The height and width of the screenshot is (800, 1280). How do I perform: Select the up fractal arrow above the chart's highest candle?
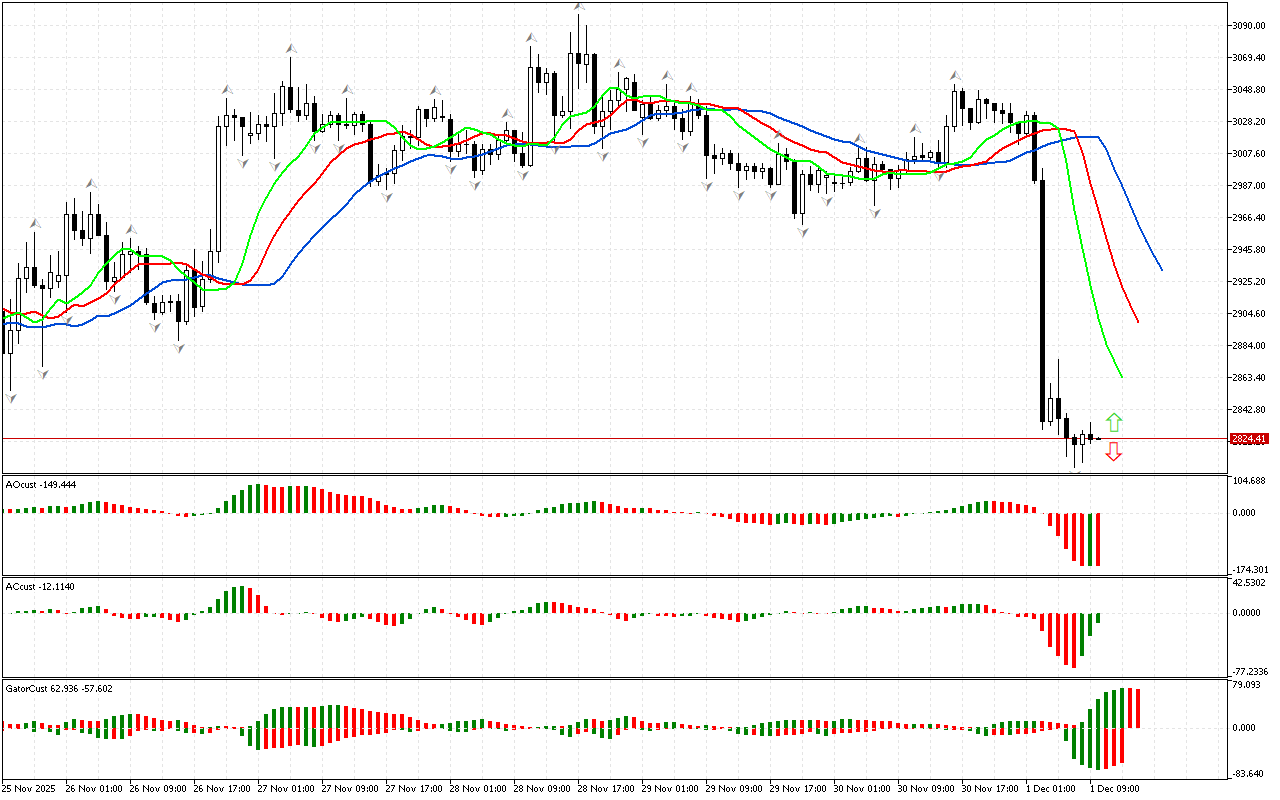pos(579,7)
